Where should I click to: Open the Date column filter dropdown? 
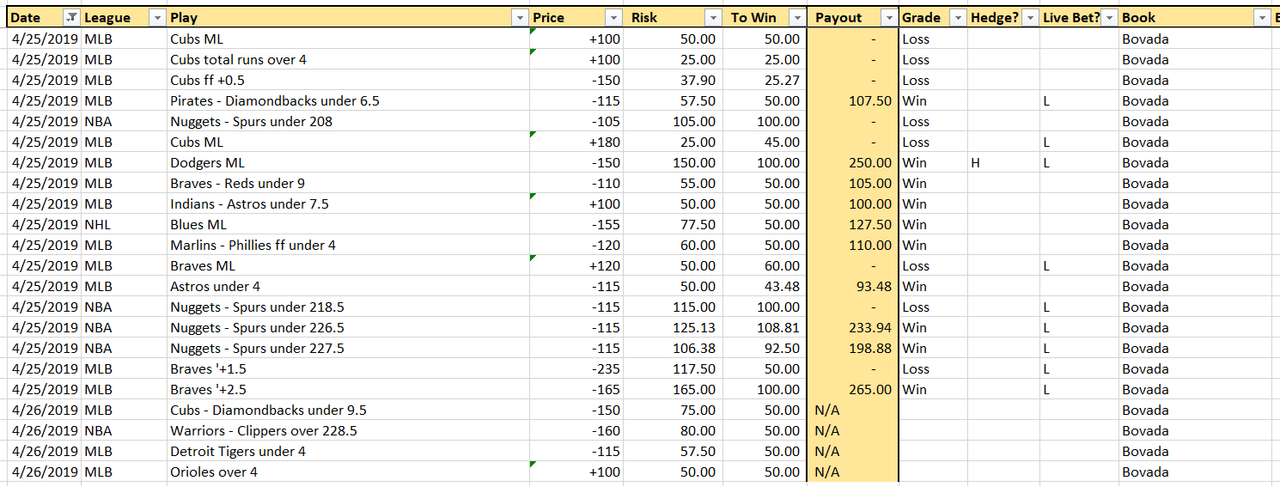tap(71, 18)
